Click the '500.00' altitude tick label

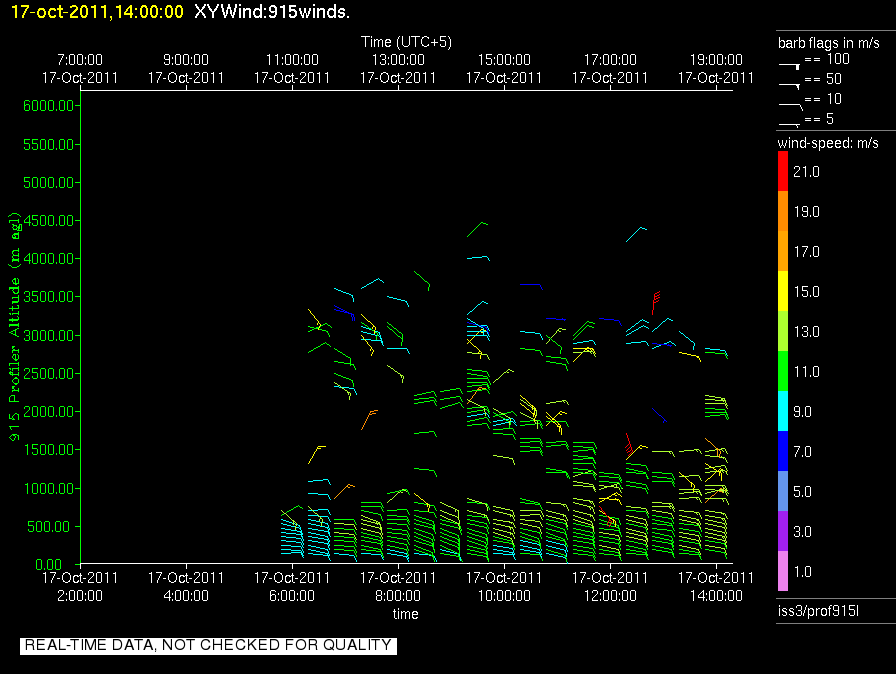[x=51, y=527]
